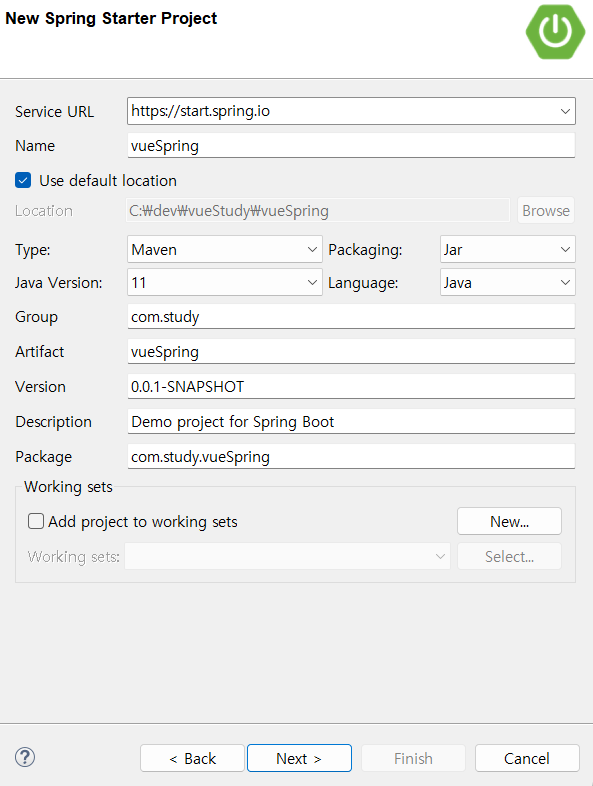Click the < Back button

pos(192,758)
